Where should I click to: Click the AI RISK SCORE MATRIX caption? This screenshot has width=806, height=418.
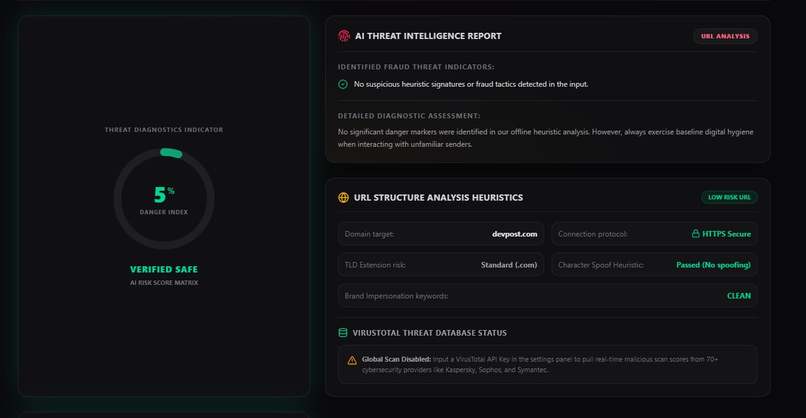click(164, 282)
